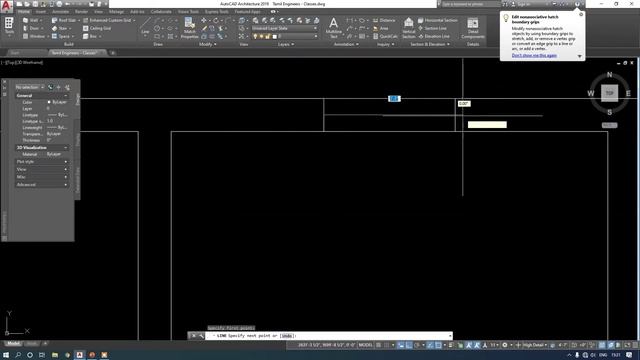The image size is (640, 360).
Task: Select the Move tool in Modify panel
Action: [204, 20]
